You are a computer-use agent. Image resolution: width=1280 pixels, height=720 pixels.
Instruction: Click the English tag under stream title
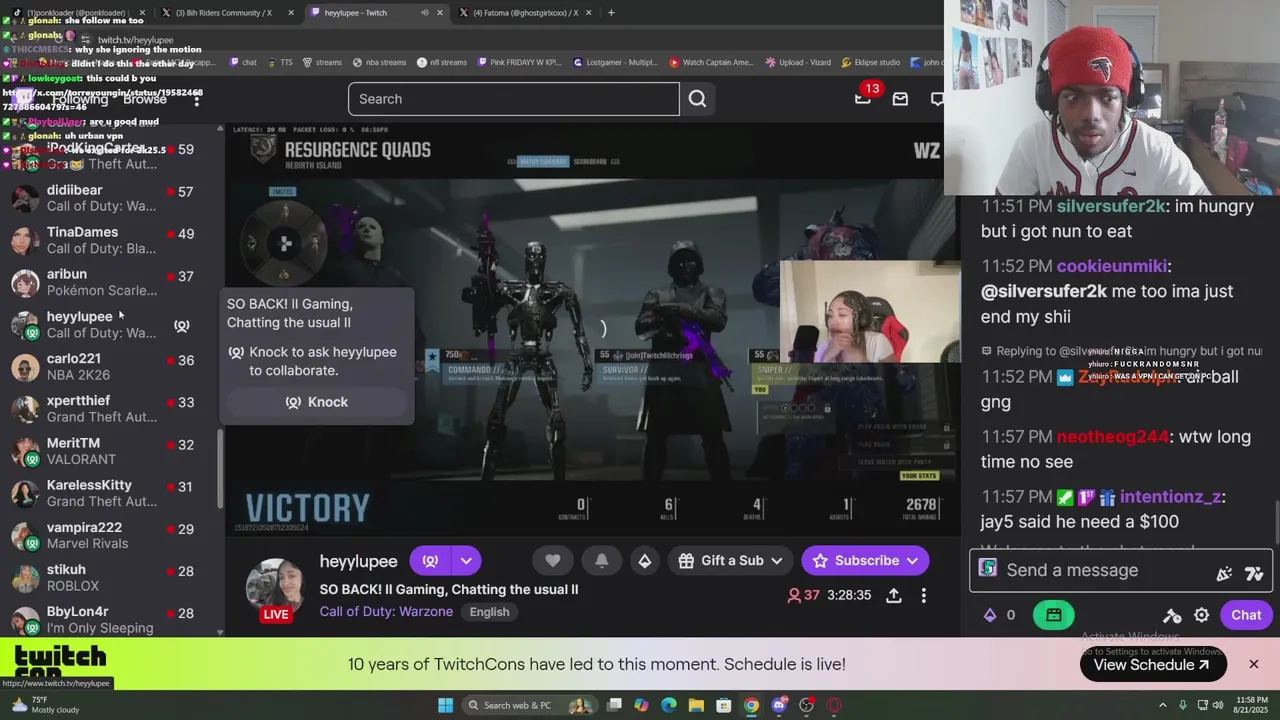click(x=489, y=612)
